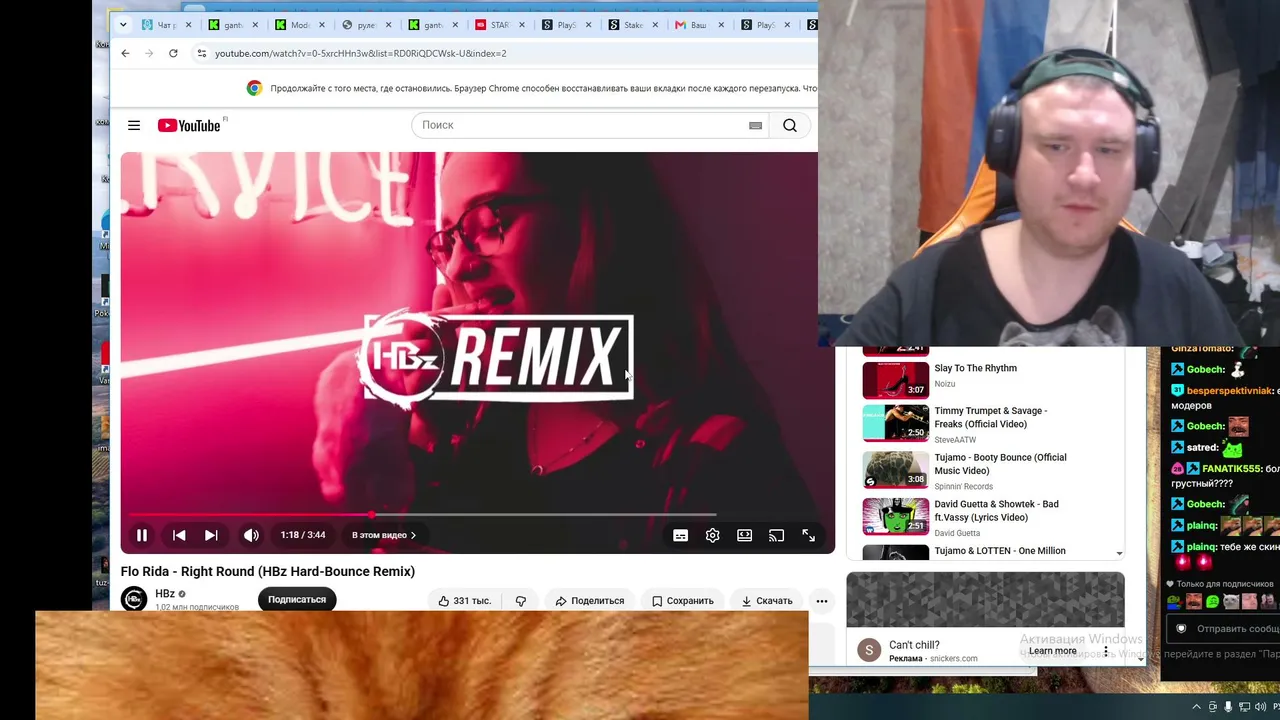Open more actions menu beside 'Скачать'
The image size is (1280, 720).
tap(822, 601)
